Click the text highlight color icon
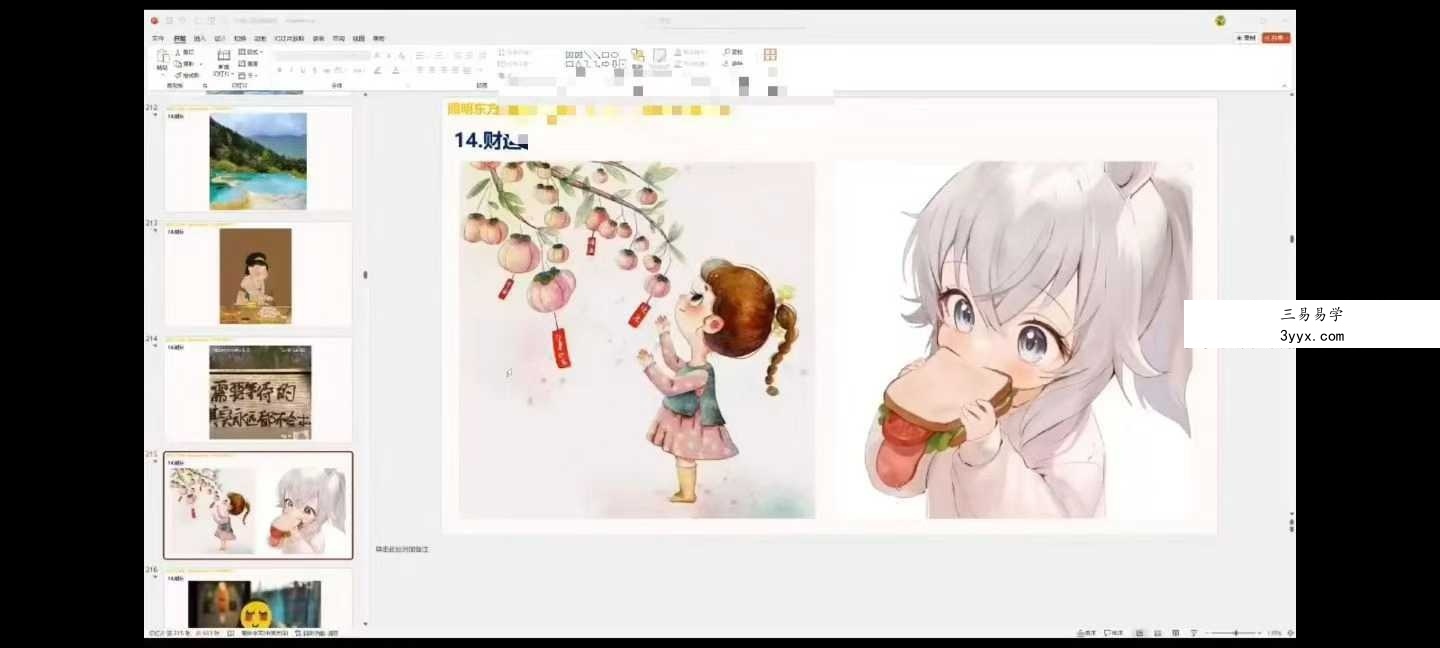 pyautogui.click(x=377, y=70)
